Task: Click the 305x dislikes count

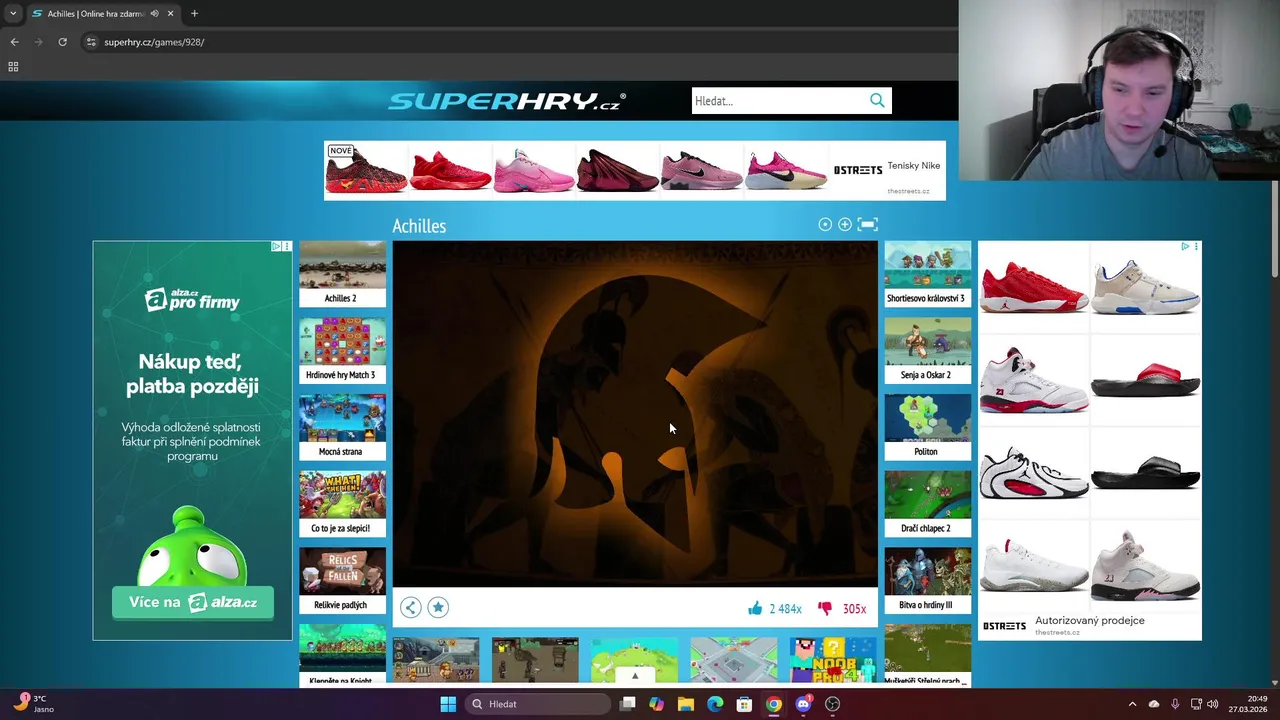Action: pyautogui.click(x=854, y=608)
